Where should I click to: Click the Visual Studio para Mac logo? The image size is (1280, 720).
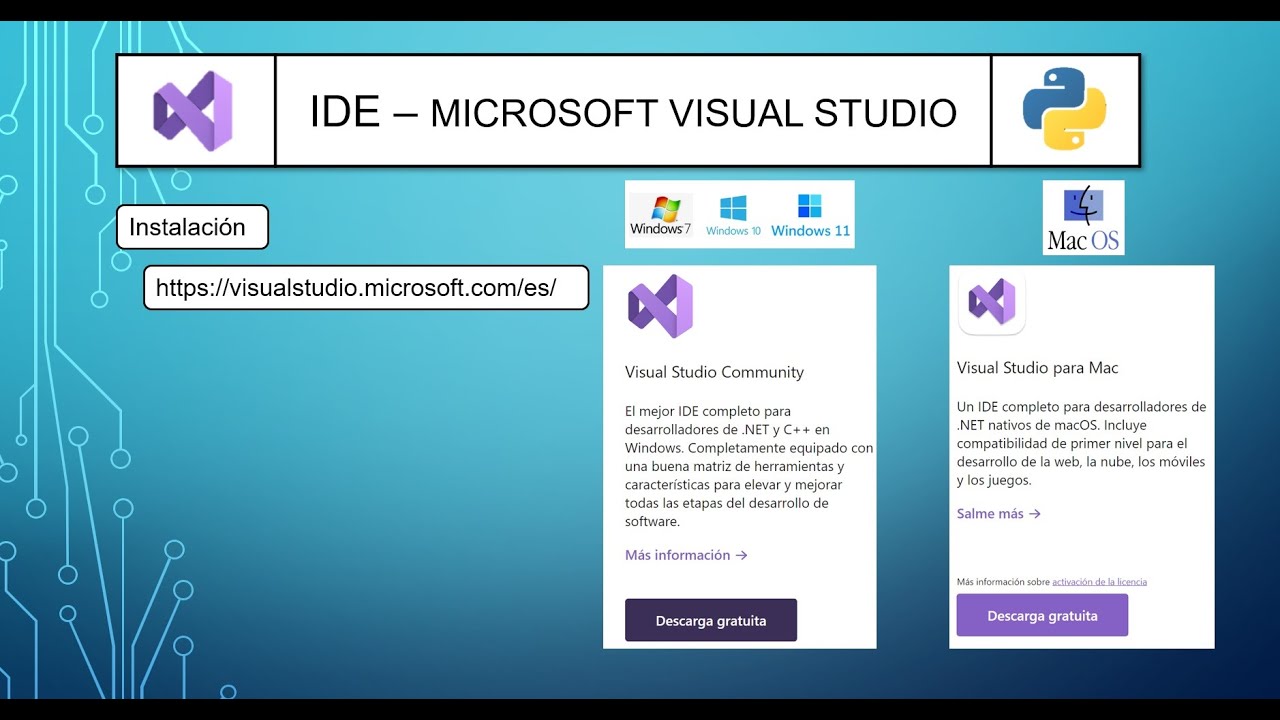click(992, 302)
